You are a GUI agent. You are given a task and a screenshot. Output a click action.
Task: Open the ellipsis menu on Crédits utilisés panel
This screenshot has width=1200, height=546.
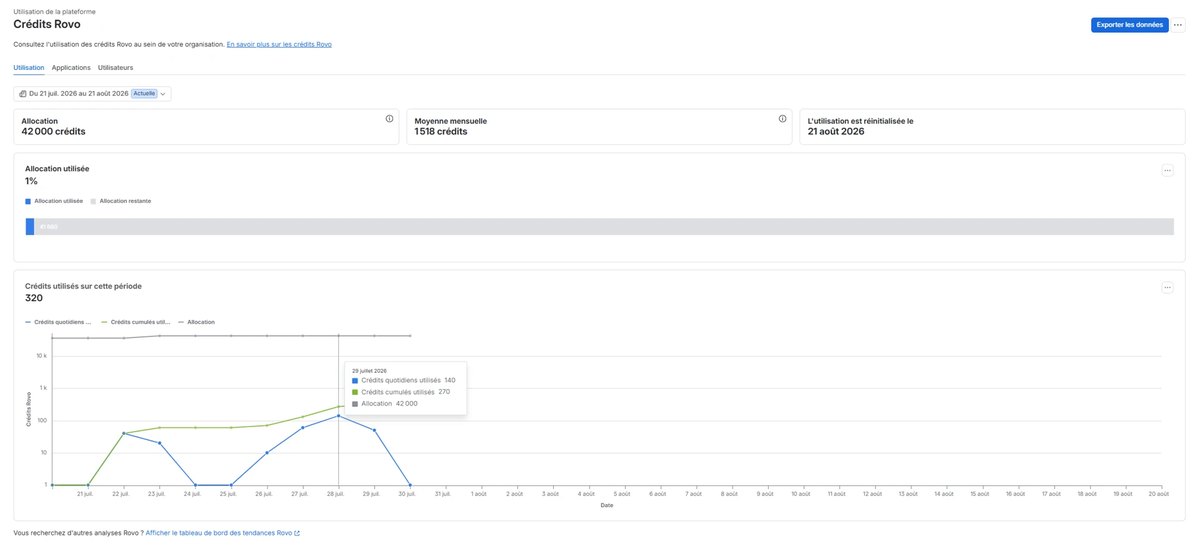[1167, 287]
